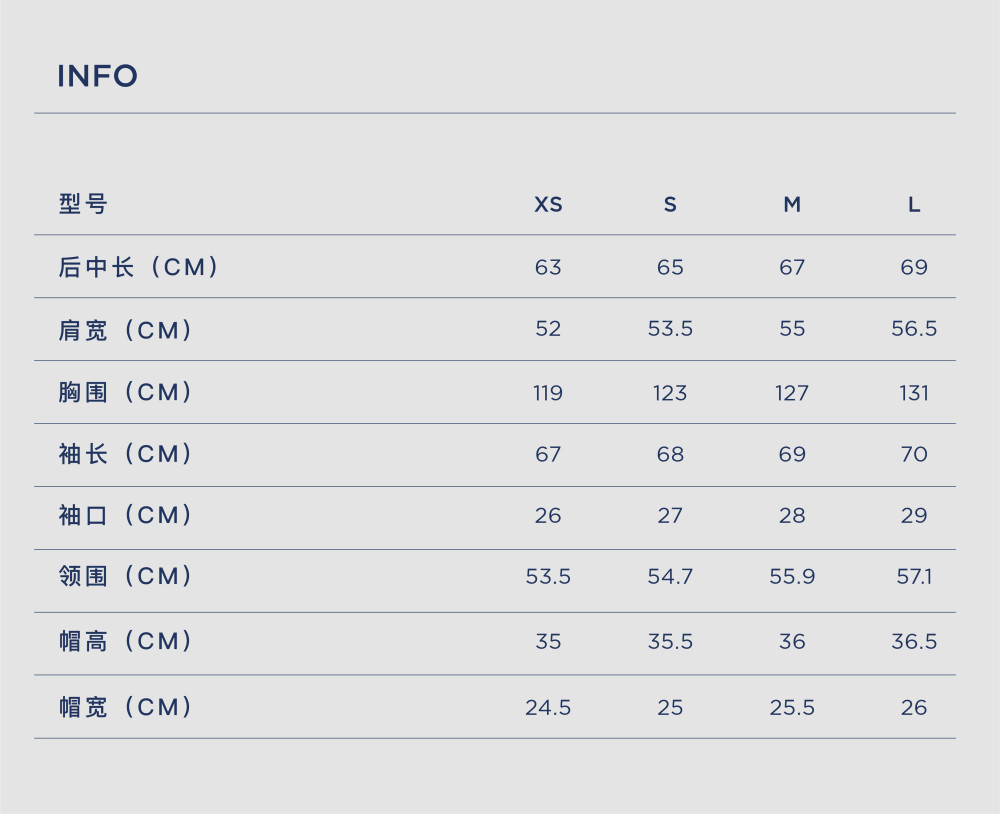
Task: Click the 127 chest value for M
Action: [x=792, y=393]
